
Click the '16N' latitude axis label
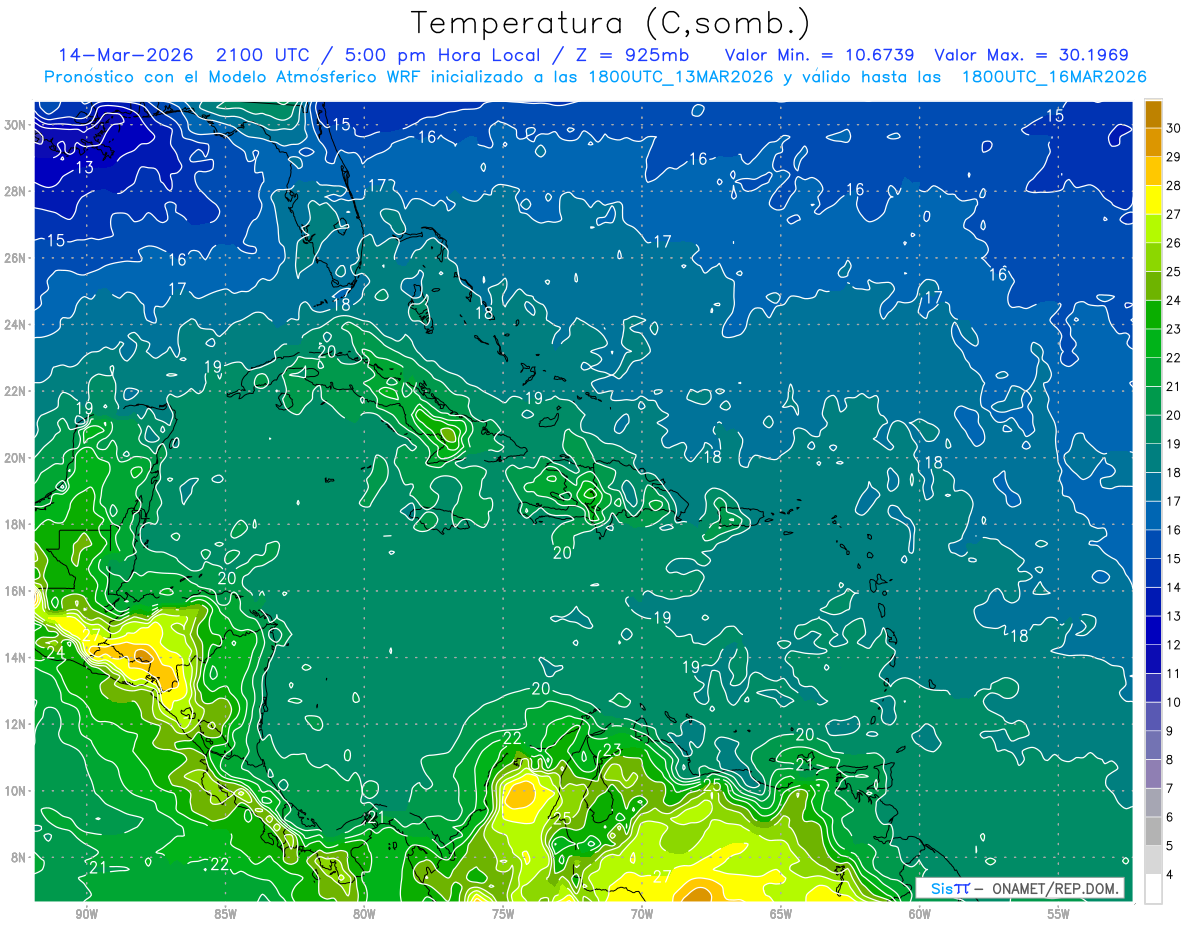(16, 590)
